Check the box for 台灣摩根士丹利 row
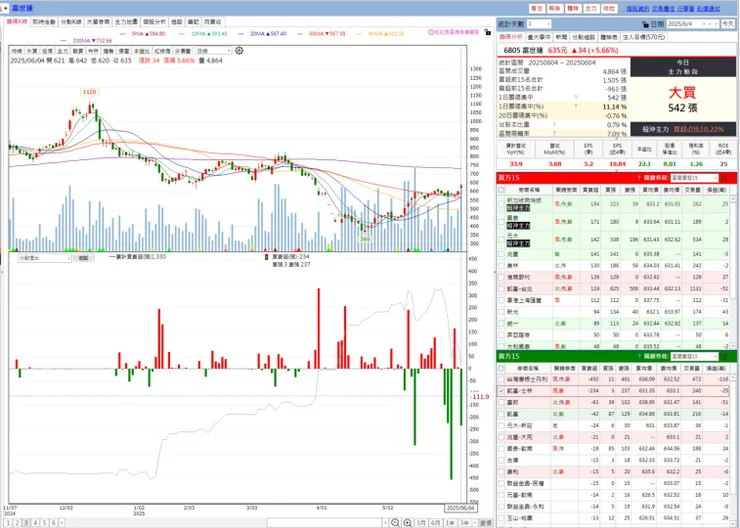 pyautogui.click(x=501, y=379)
